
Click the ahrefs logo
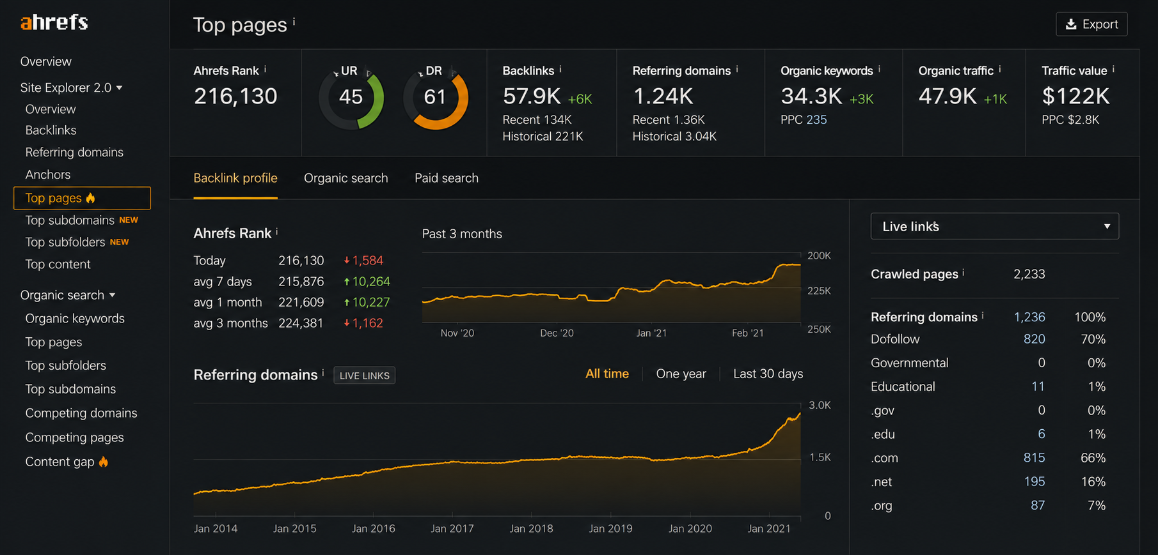pos(54,23)
